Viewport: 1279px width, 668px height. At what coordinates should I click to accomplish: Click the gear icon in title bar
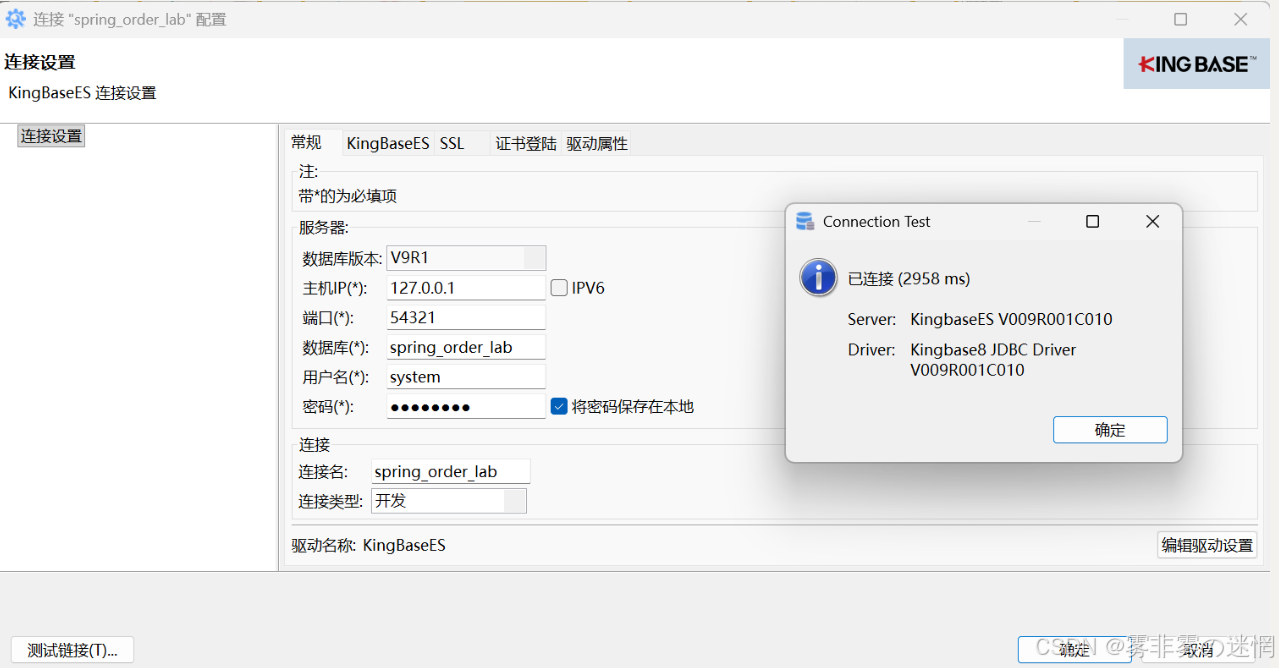15,19
